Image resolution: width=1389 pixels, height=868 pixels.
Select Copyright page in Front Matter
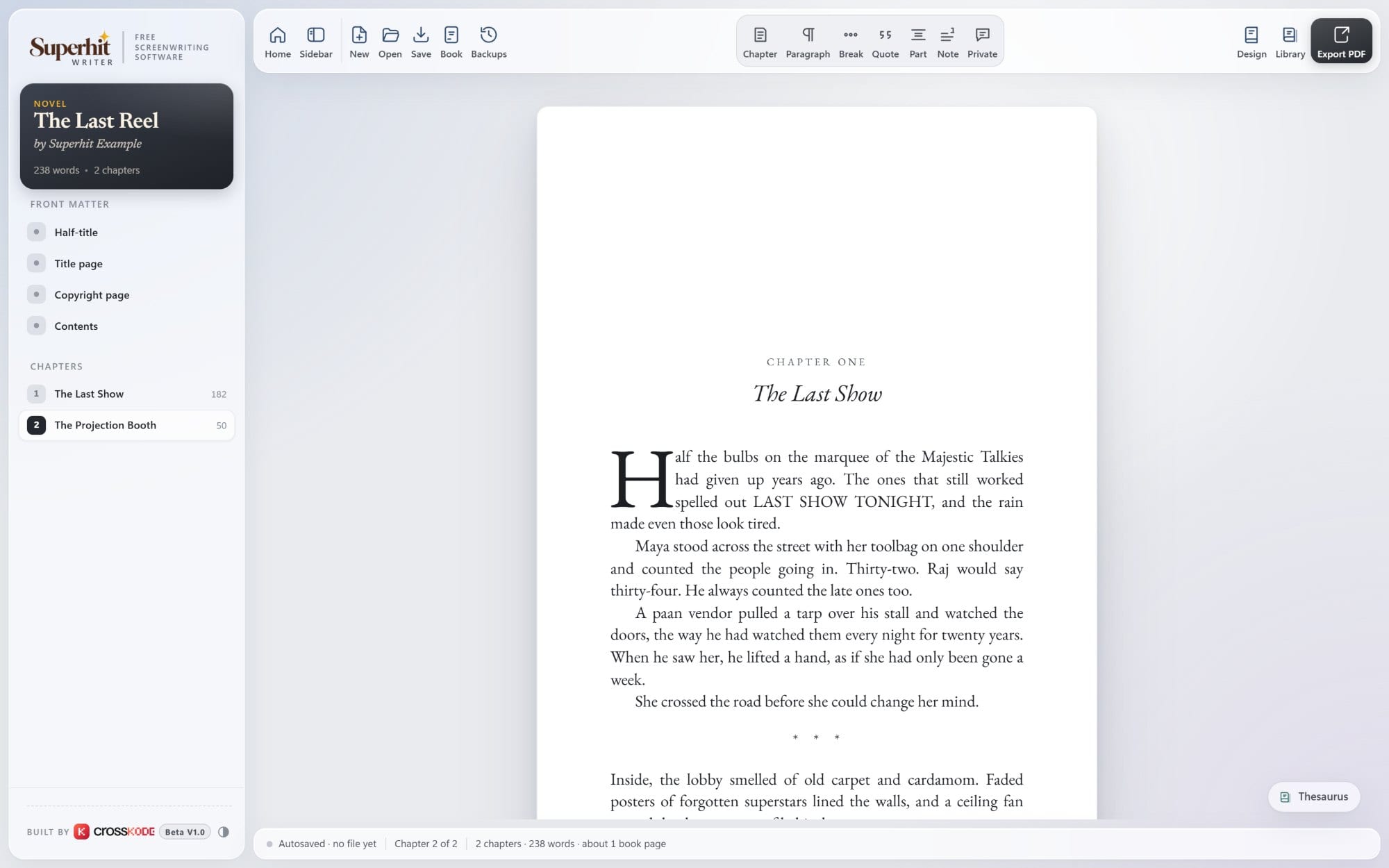[126, 294]
